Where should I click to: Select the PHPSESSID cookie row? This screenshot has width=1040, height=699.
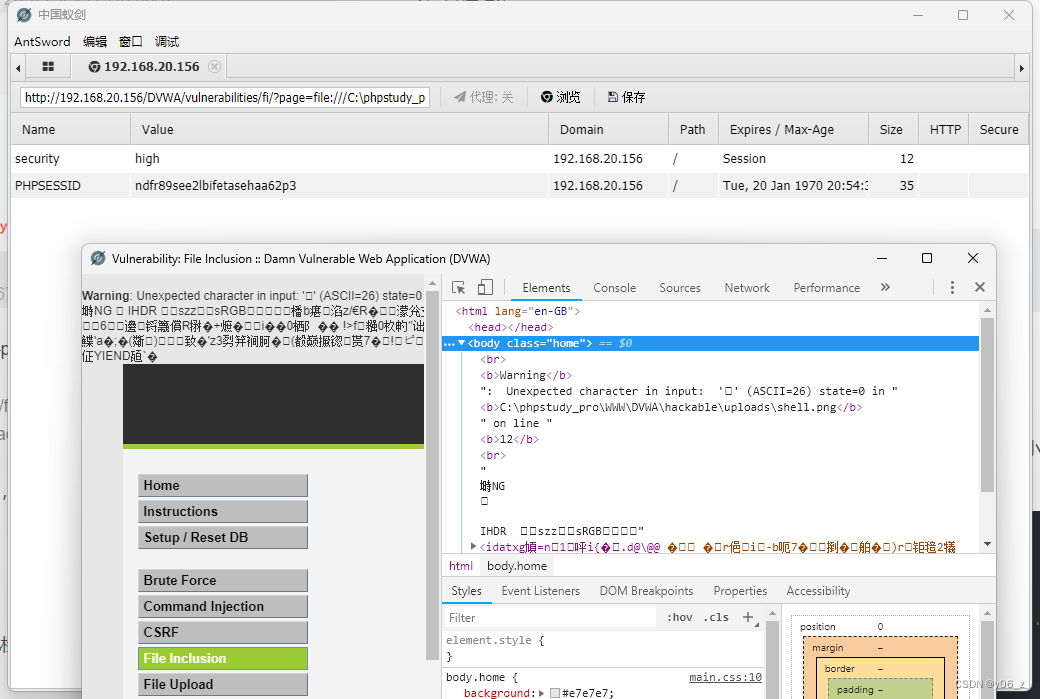pyautogui.click(x=519, y=186)
